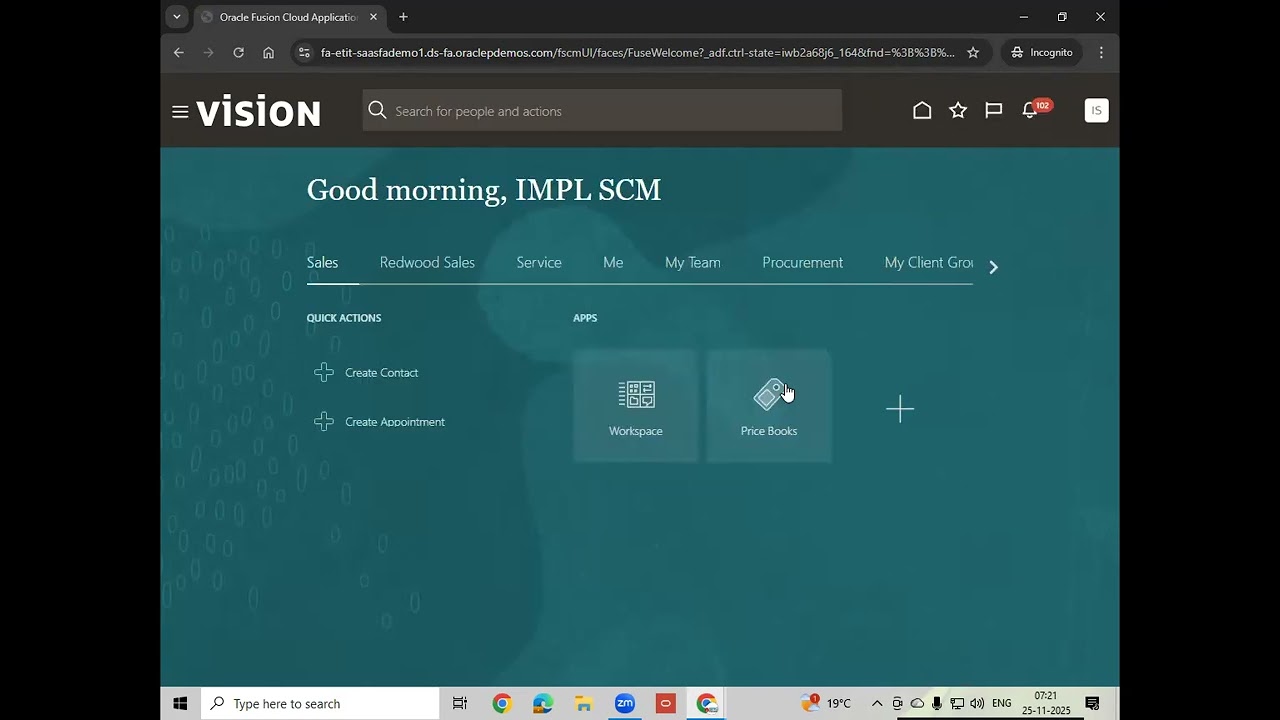
Task: View site information icon in address bar
Action: (x=305, y=53)
